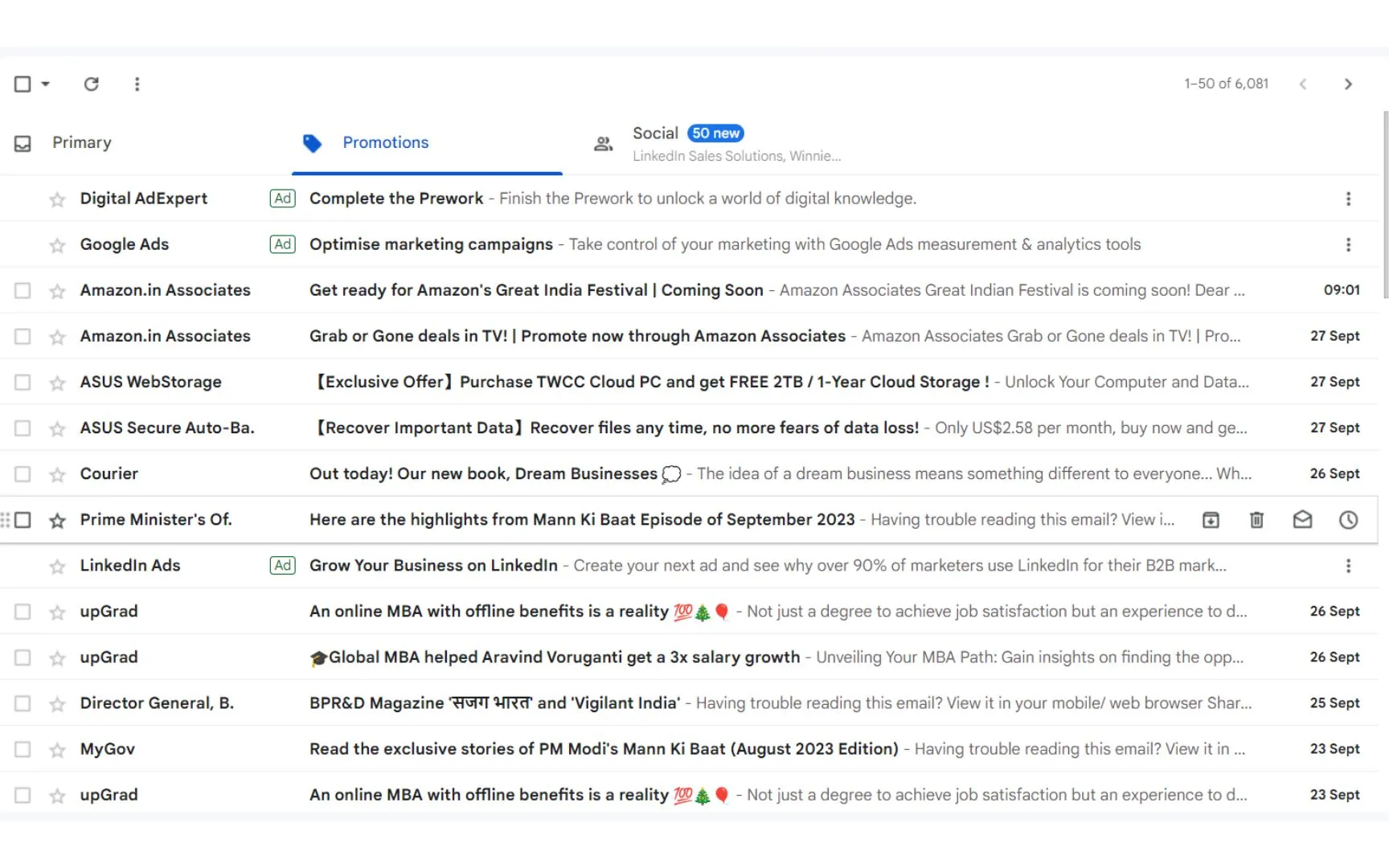1389x868 pixels.
Task: Mark the Mann Ki Baat email as read
Action: tap(1302, 520)
